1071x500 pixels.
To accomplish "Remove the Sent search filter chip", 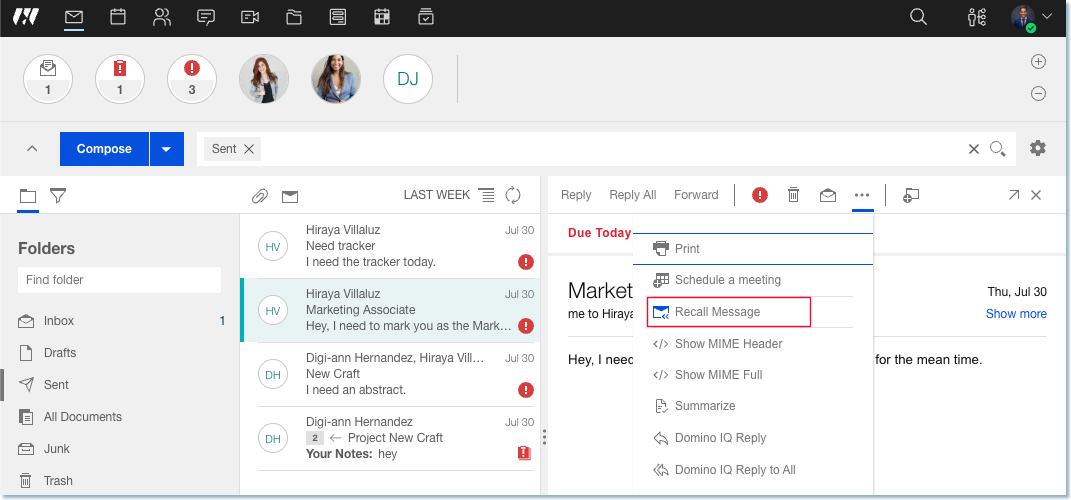I will coord(249,149).
